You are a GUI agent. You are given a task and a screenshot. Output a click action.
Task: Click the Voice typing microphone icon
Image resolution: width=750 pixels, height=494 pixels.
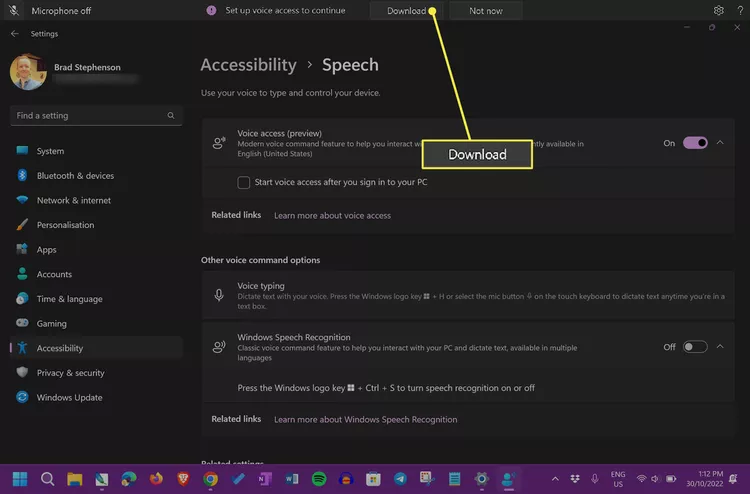[x=219, y=295]
